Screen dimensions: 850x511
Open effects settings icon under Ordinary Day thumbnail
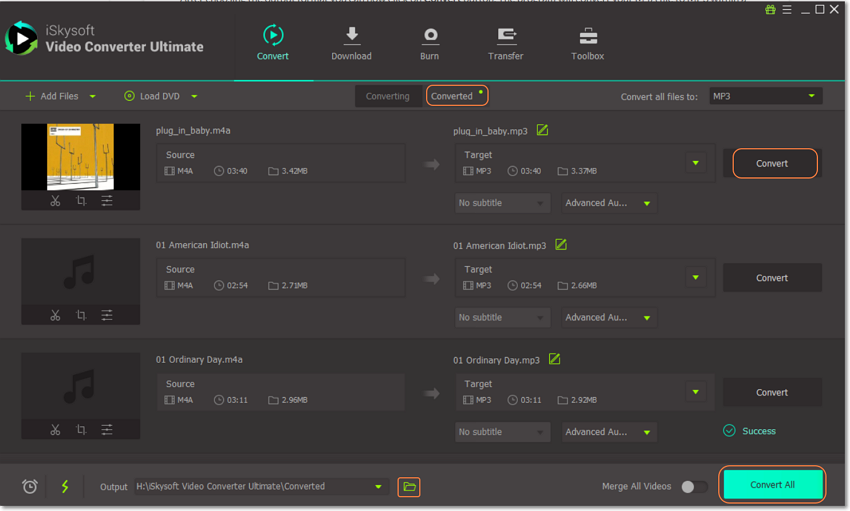click(107, 430)
